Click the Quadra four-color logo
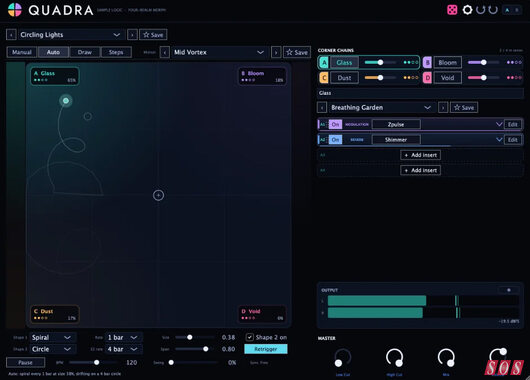The image size is (530, 380). point(15,10)
